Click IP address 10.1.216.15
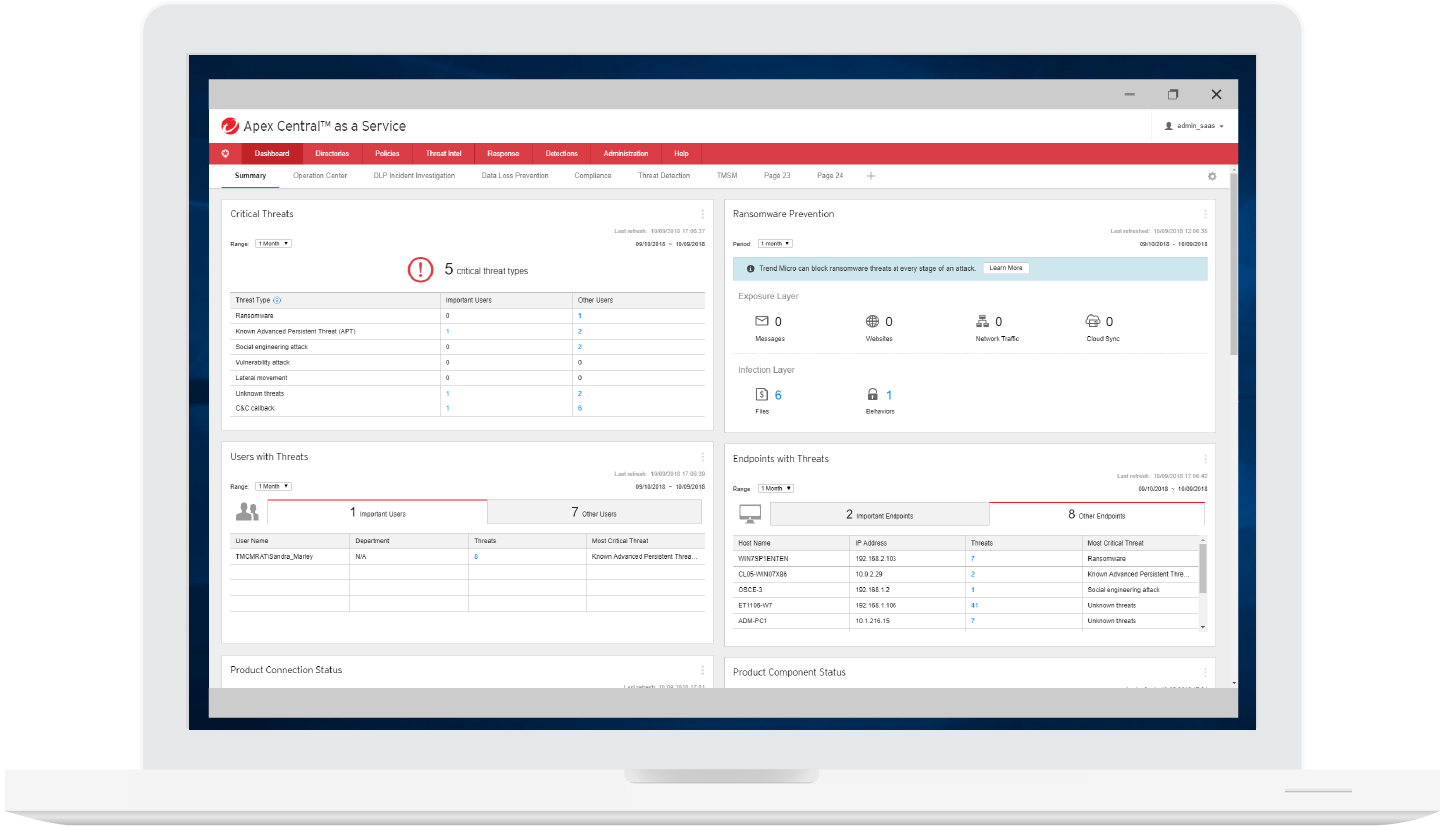This screenshot has width=1440, height=826. coord(872,621)
